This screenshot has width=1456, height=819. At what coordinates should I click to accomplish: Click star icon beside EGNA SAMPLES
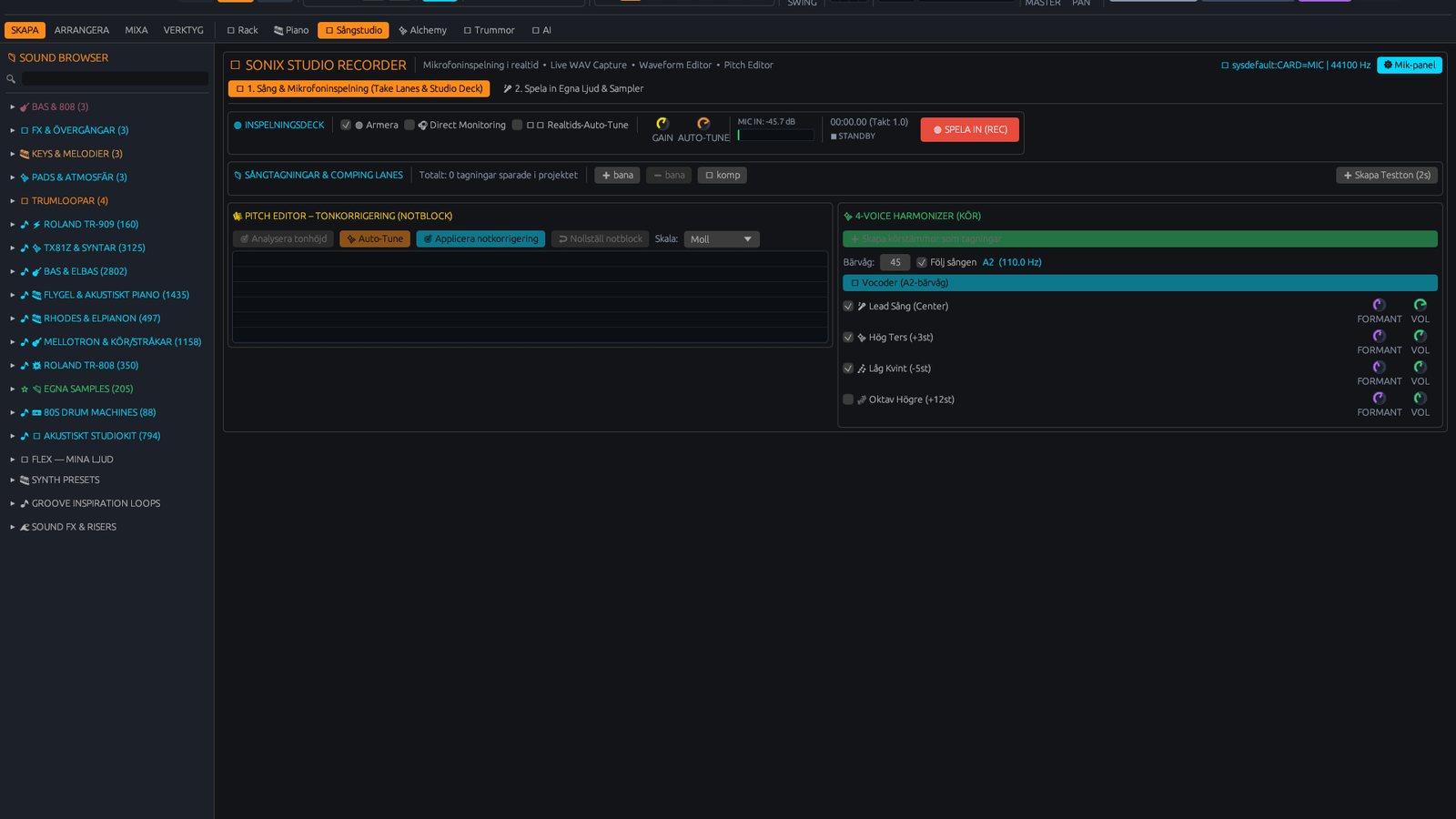(25, 389)
